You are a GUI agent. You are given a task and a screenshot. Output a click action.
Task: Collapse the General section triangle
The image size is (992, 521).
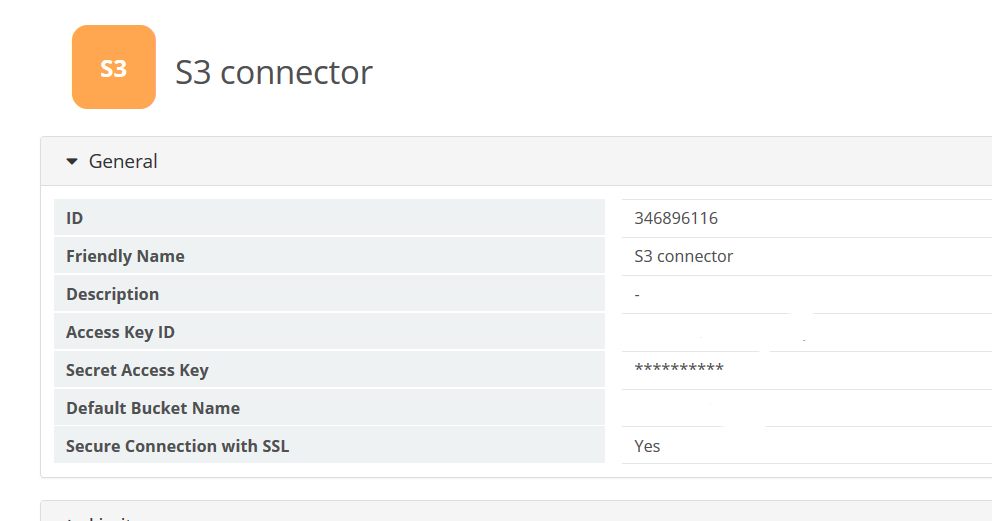click(72, 162)
